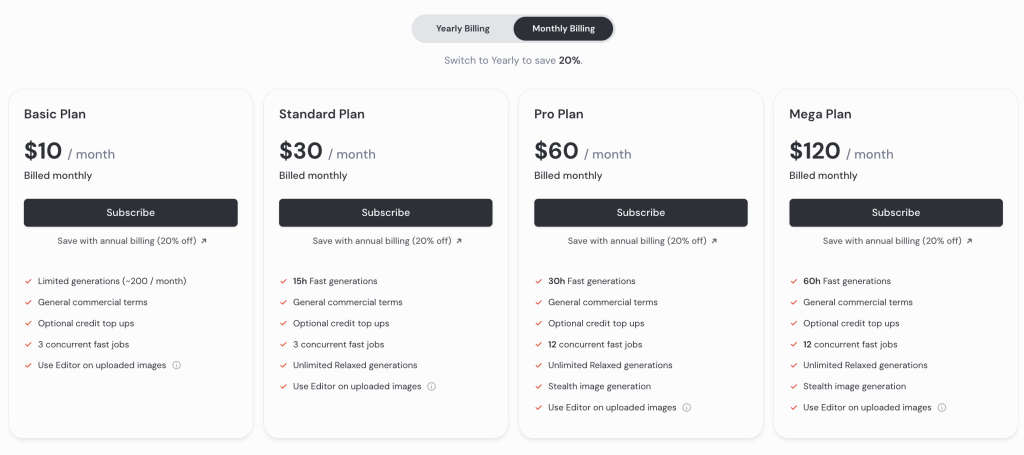Open Standard Plan annual billing savings link
1024x455 pixels.
coord(382,241)
